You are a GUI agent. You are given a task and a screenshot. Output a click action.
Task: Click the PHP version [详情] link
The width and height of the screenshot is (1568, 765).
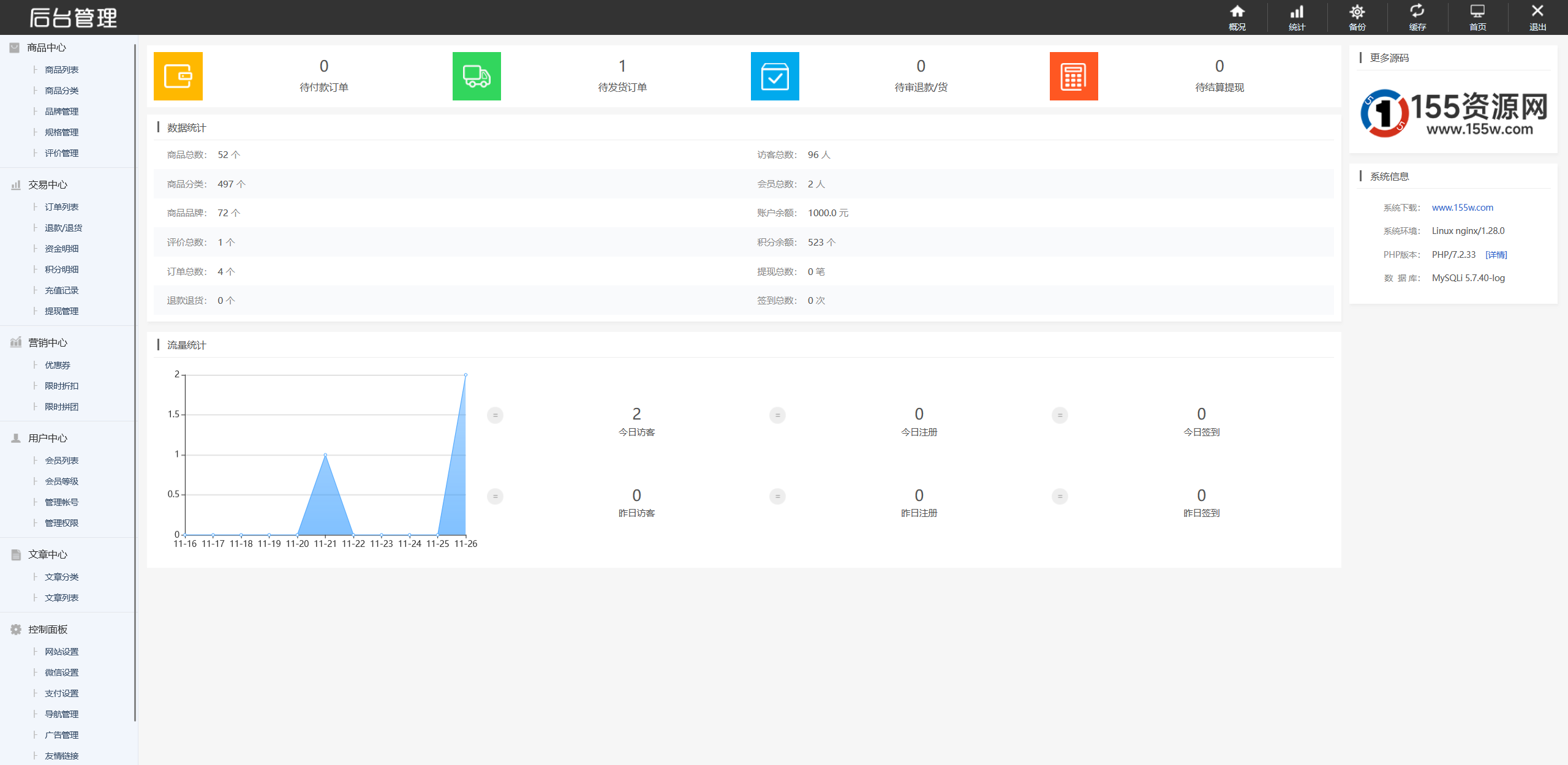(x=1496, y=255)
